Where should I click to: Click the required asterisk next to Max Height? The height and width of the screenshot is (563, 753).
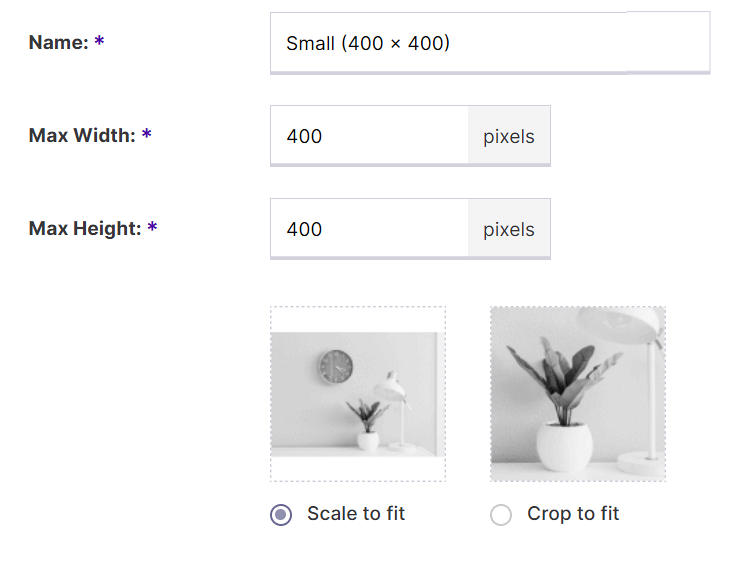(152, 226)
